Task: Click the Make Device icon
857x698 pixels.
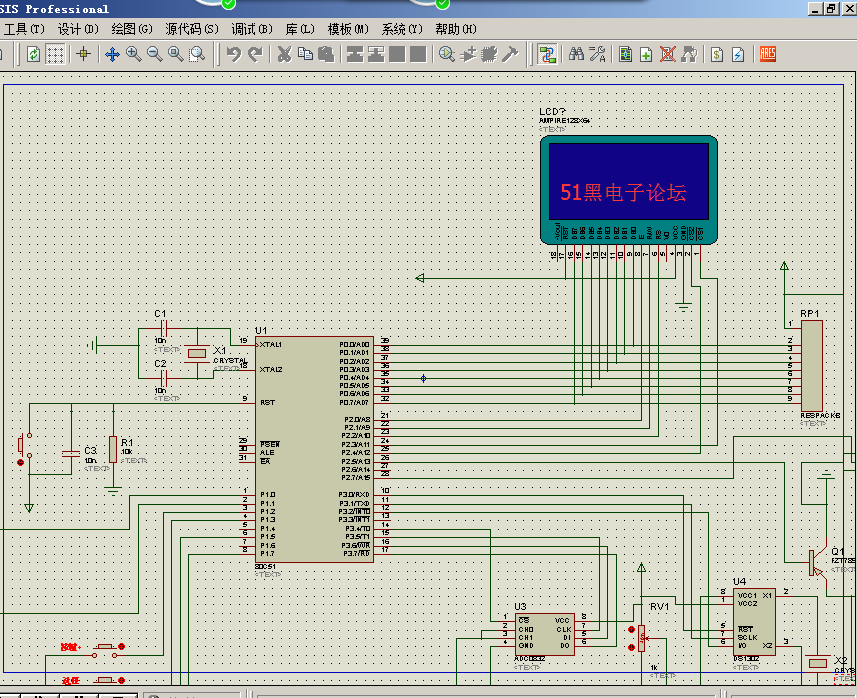Action: tap(468, 54)
